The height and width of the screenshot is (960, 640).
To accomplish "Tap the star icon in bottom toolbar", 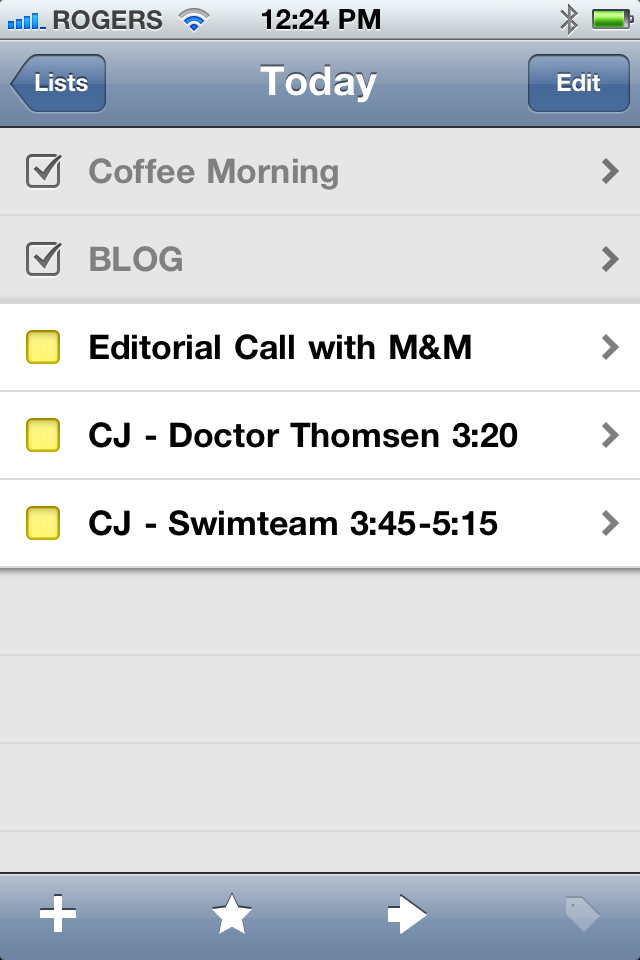I will 232,915.
